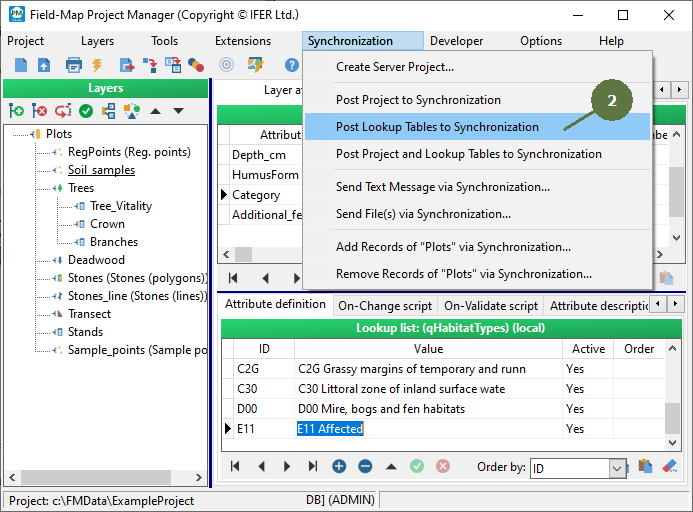This screenshot has width=693, height=512.
Task: Switch to Attribute definition tab
Action: (275, 304)
